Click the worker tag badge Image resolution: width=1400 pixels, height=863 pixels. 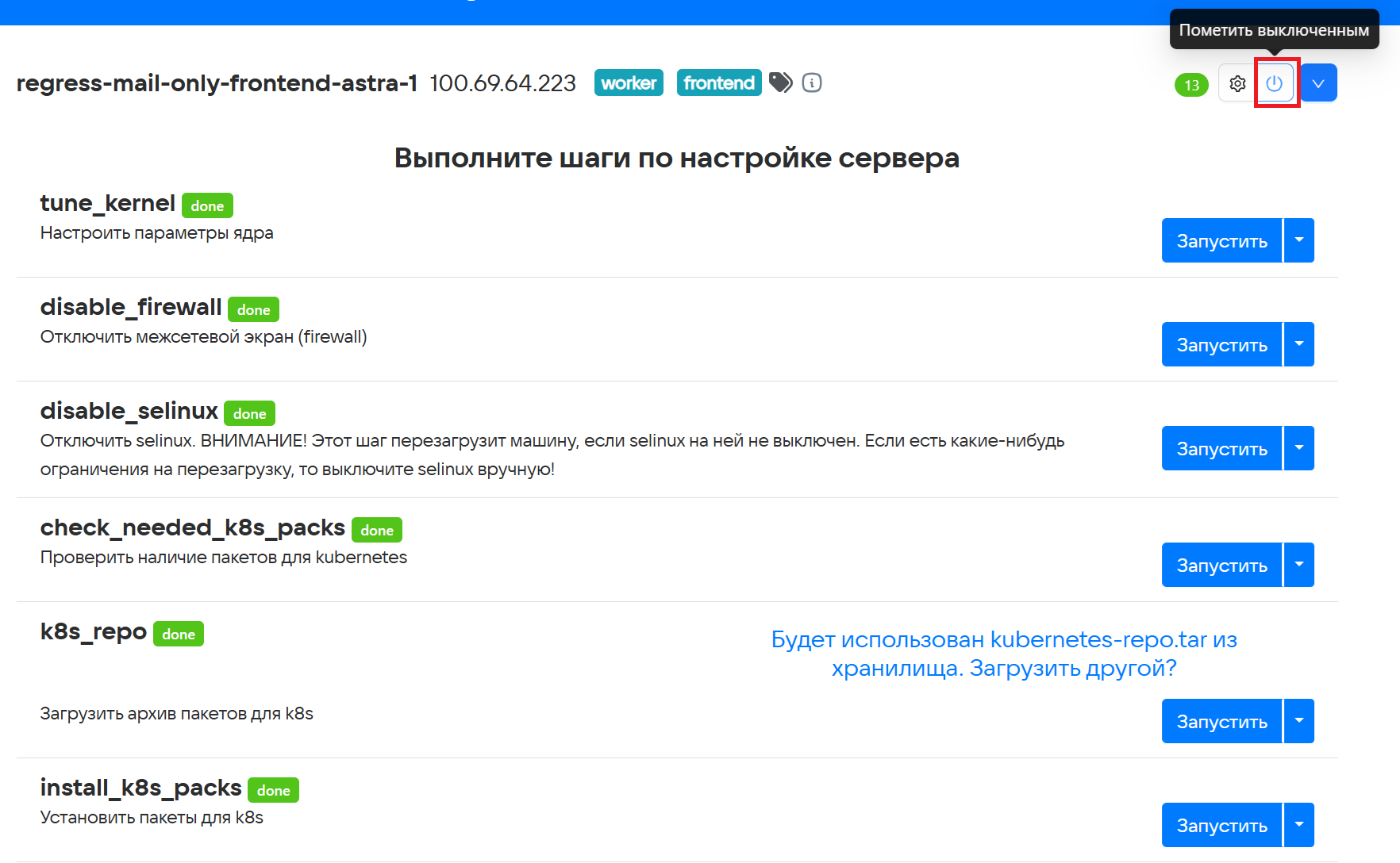pyautogui.click(x=629, y=82)
